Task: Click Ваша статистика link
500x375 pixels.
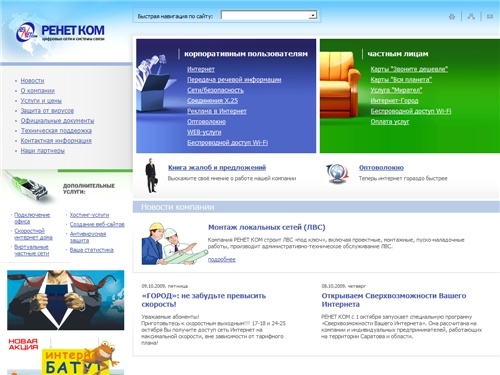Action: tap(92, 250)
